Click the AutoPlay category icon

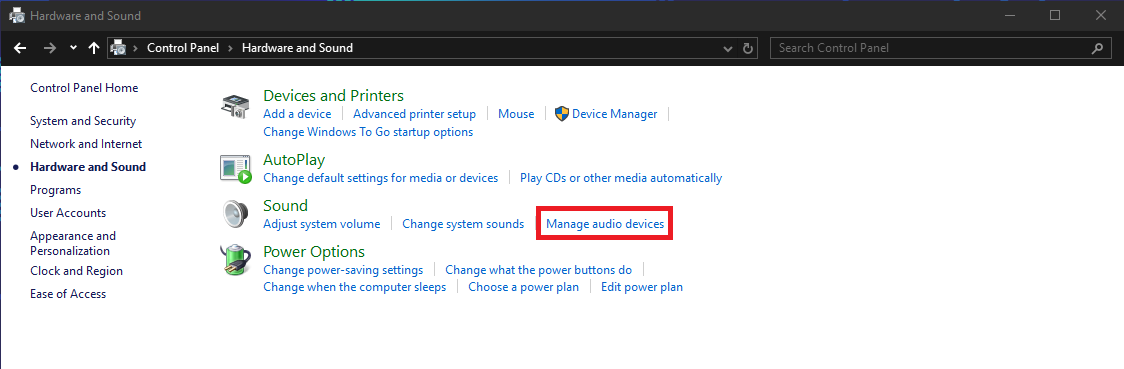[x=236, y=169]
